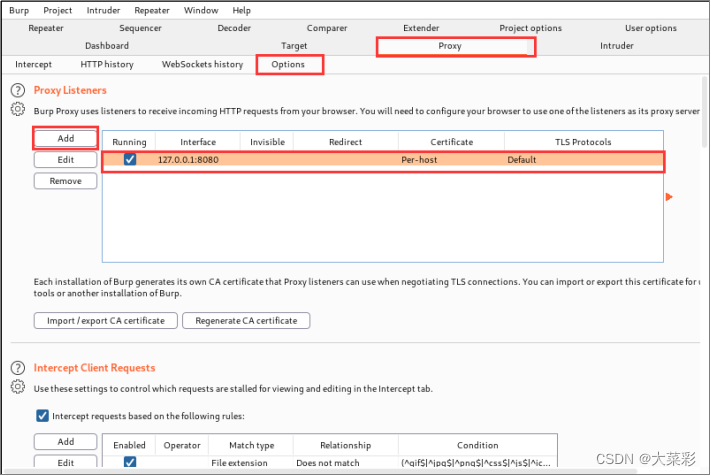
Task: Click the Interface column header
Action: (198, 142)
